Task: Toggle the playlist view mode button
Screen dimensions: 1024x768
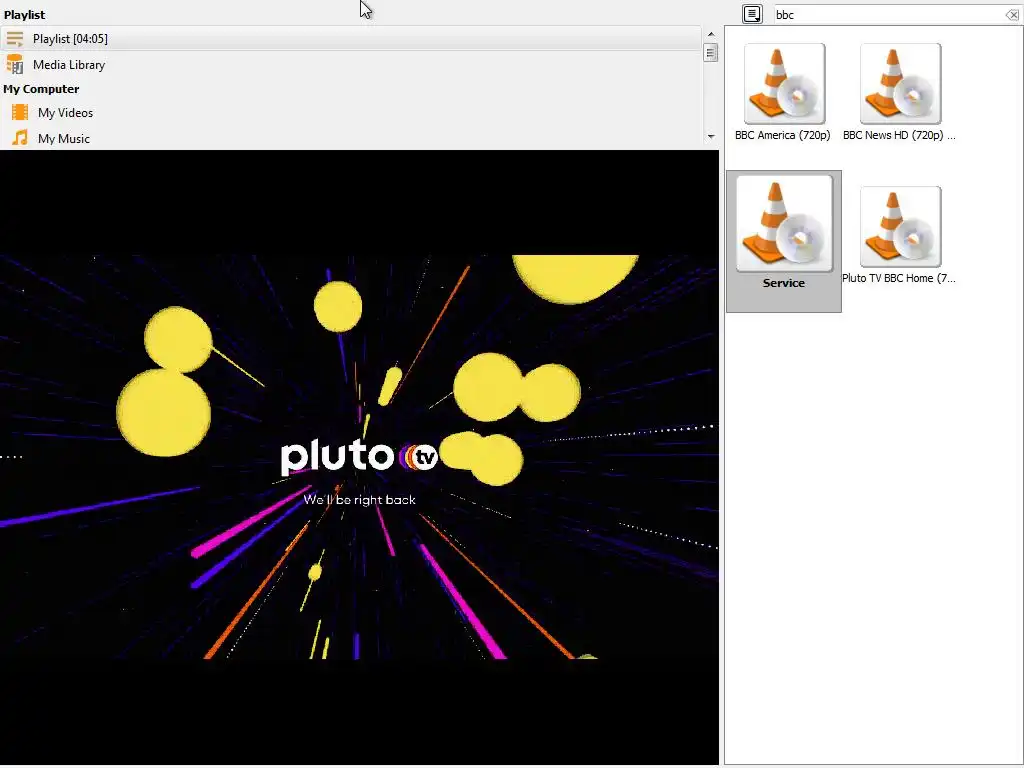Action: tap(752, 14)
